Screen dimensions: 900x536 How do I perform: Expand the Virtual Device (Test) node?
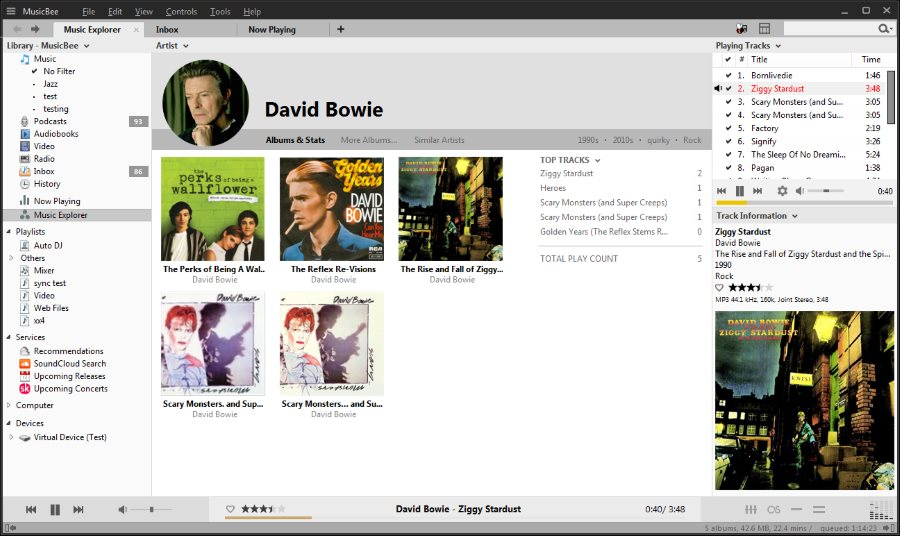point(11,437)
